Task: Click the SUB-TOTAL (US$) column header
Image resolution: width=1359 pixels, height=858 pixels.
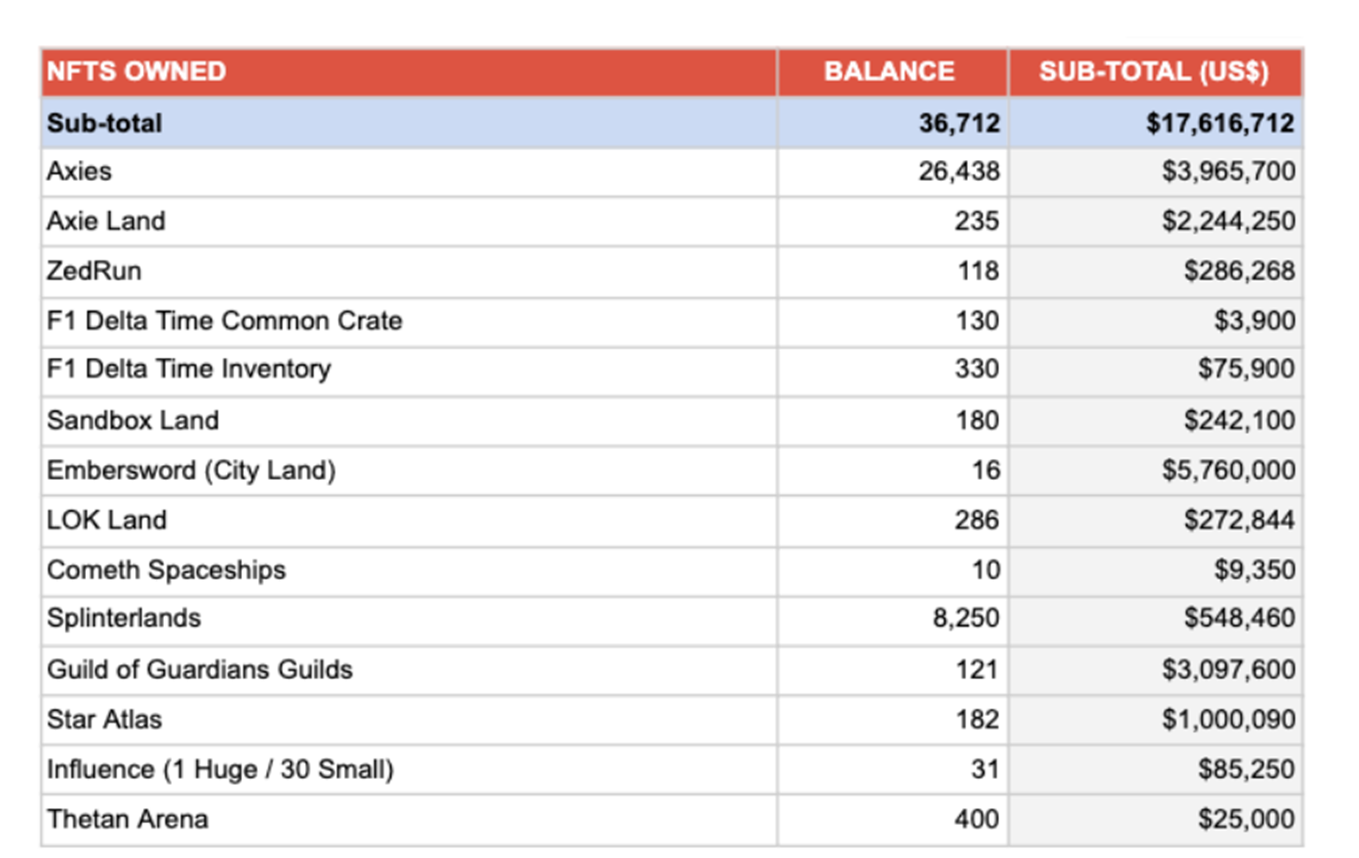Action: (x=1155, y=72)
